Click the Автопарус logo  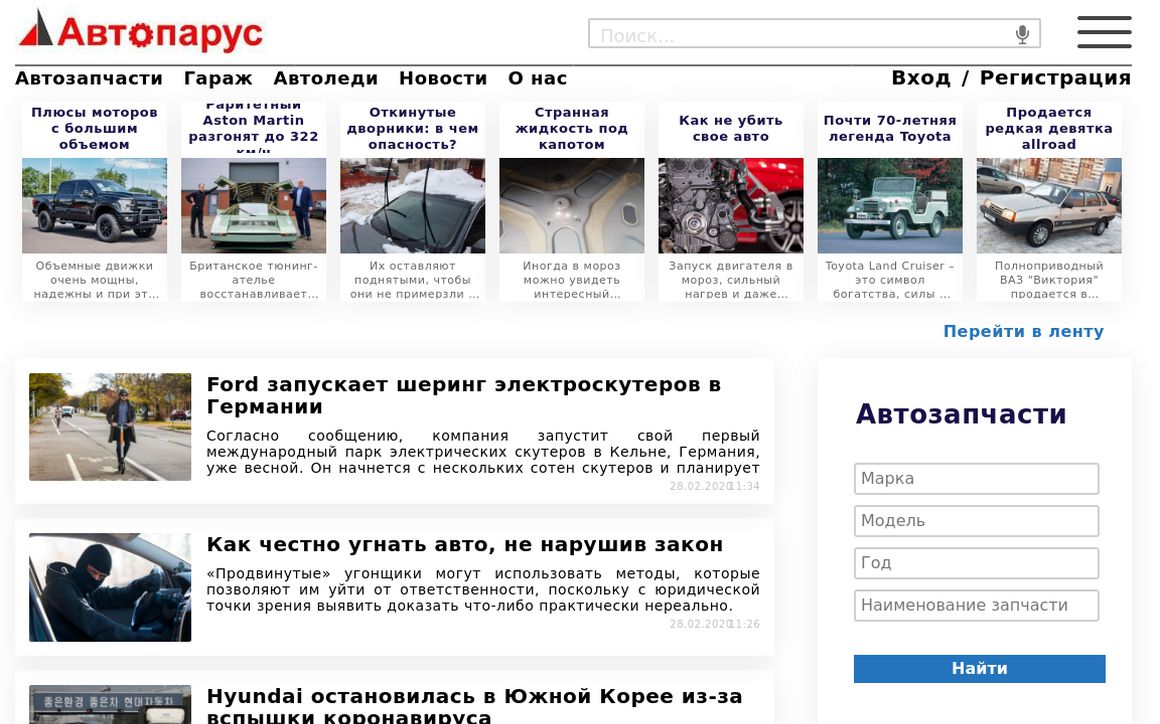click(x=140, y=31)
